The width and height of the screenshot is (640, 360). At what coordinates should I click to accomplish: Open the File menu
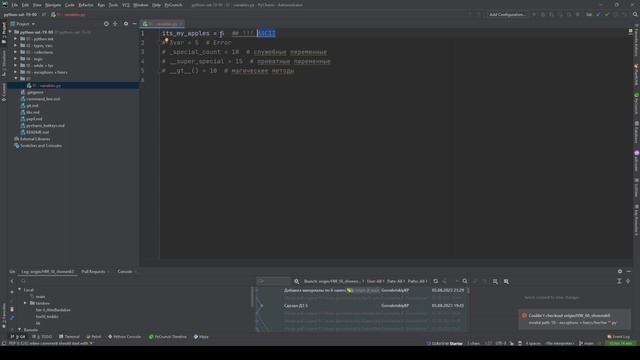(15, 5)
